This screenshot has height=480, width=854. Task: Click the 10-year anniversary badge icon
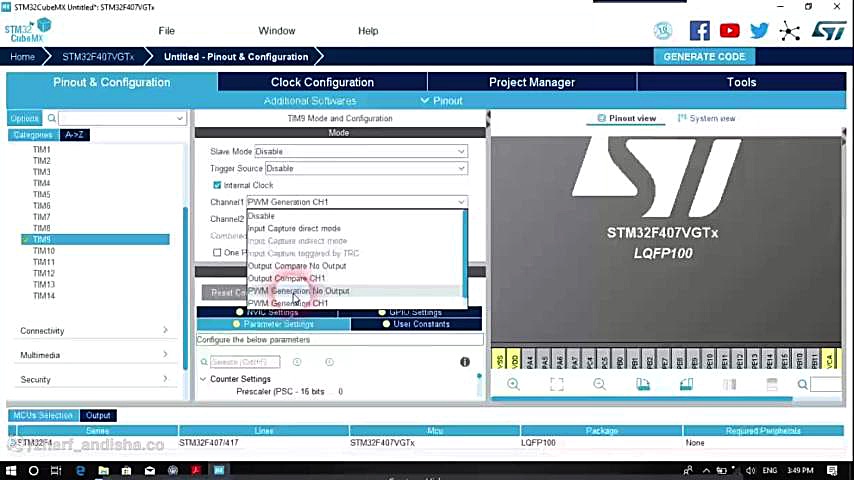tap(663, 31)
